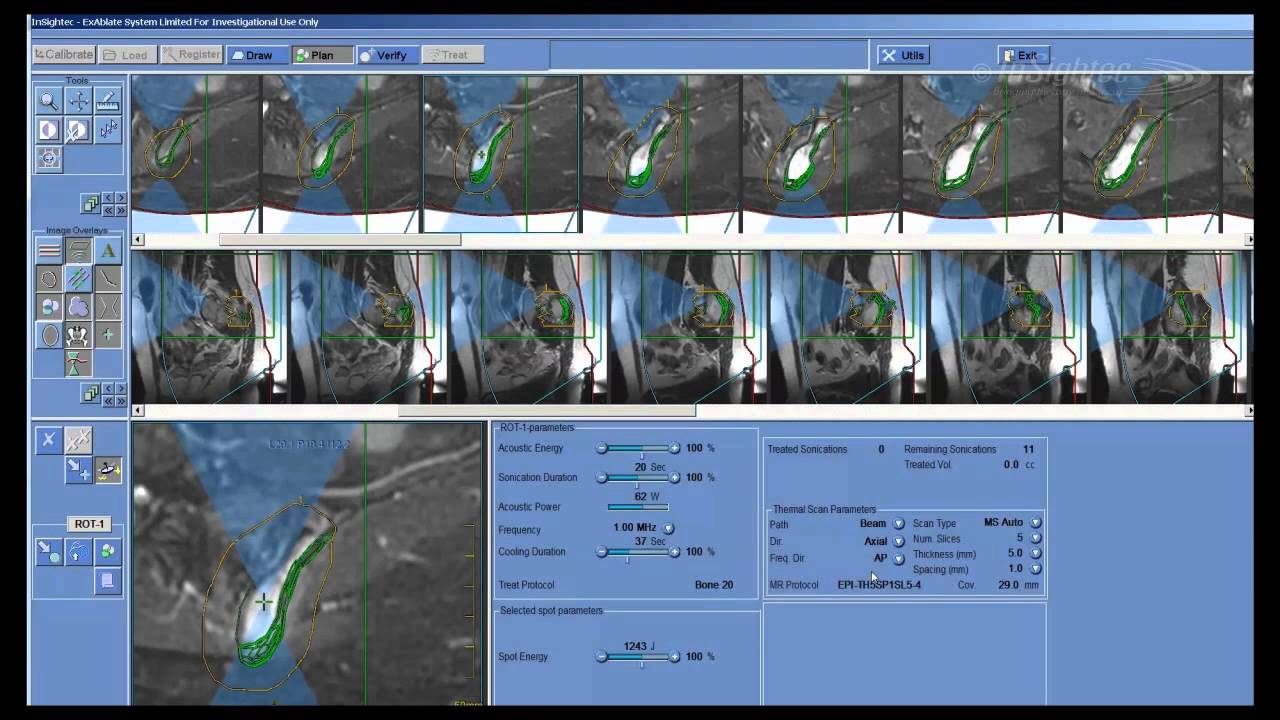
Task: Toggle the pelvis bone overlay
Action: tap(78, 336)
